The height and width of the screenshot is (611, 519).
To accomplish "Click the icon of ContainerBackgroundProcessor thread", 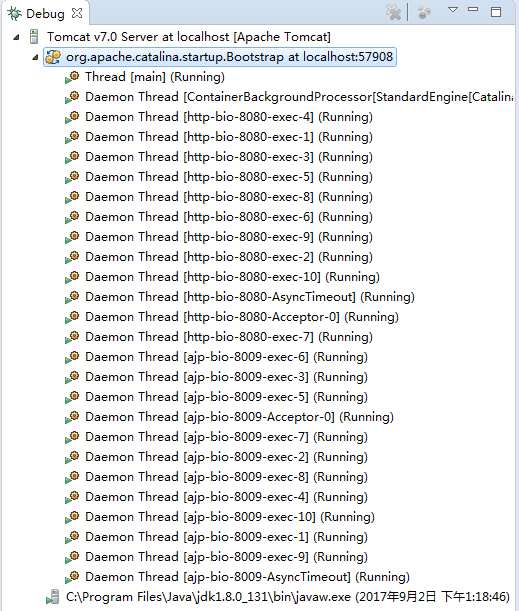I will pos(72,97).
